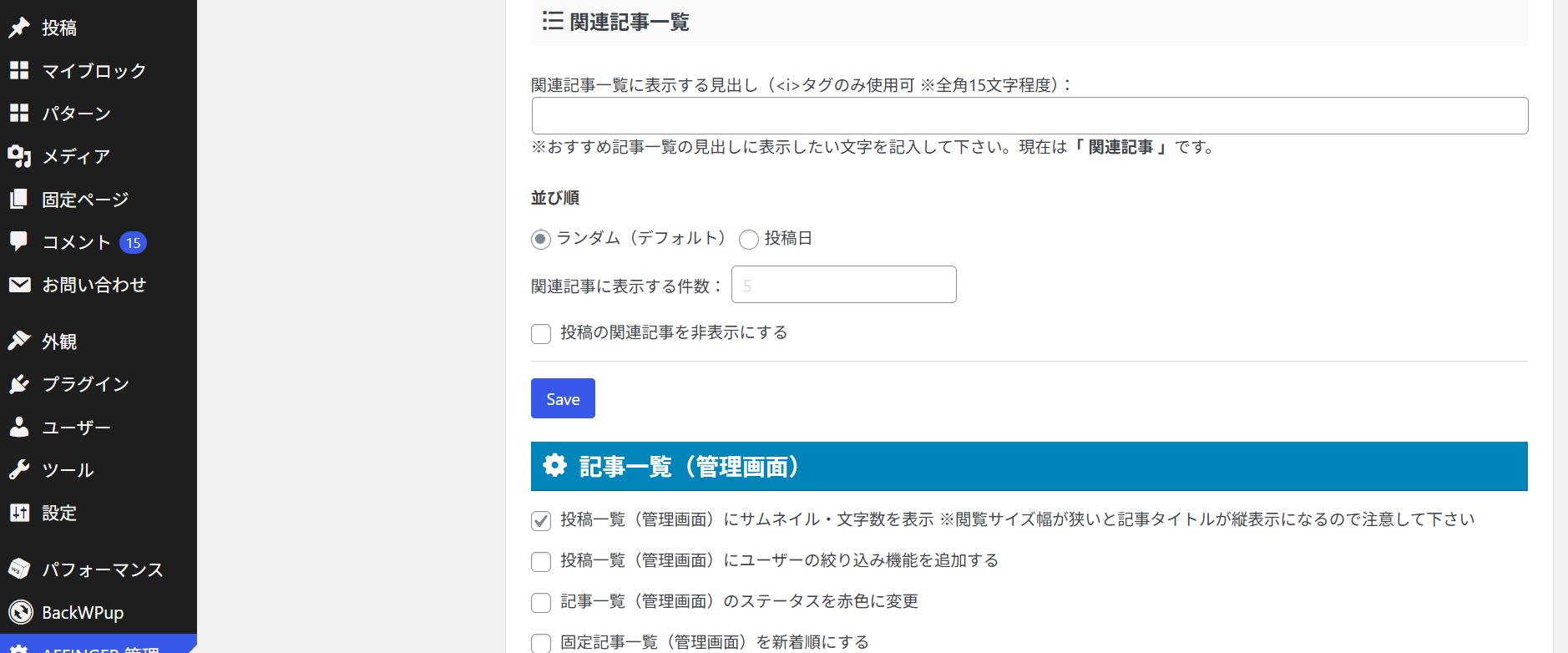
Task: Click the 関連記事一覧 heading text field
Action: click(x=1029, y=116)
